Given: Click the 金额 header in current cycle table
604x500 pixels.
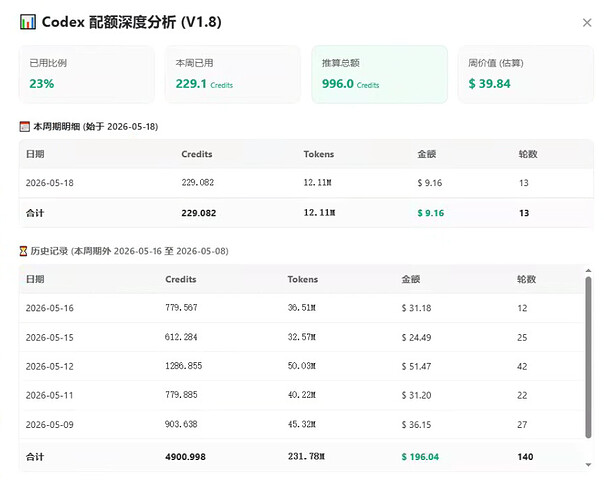Looking at the screenshot, I should click(x=427, y=154).
